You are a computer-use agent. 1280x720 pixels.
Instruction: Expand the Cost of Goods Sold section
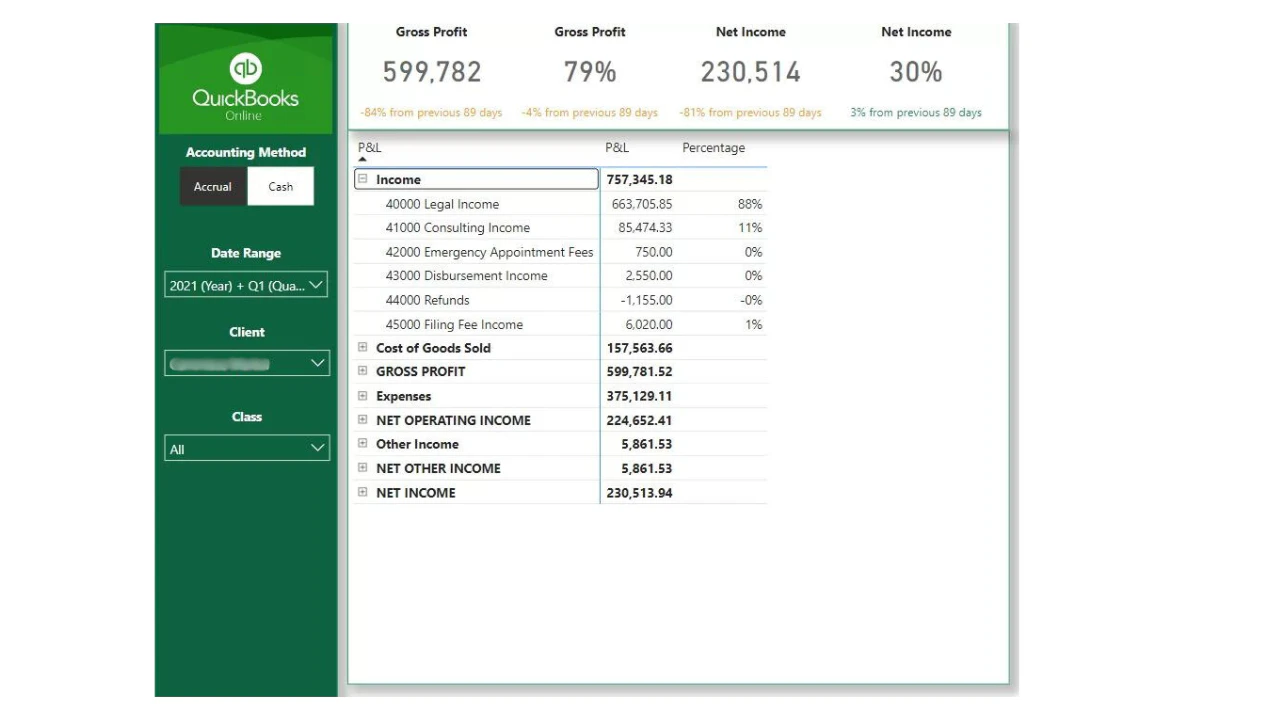pos(363,347)
